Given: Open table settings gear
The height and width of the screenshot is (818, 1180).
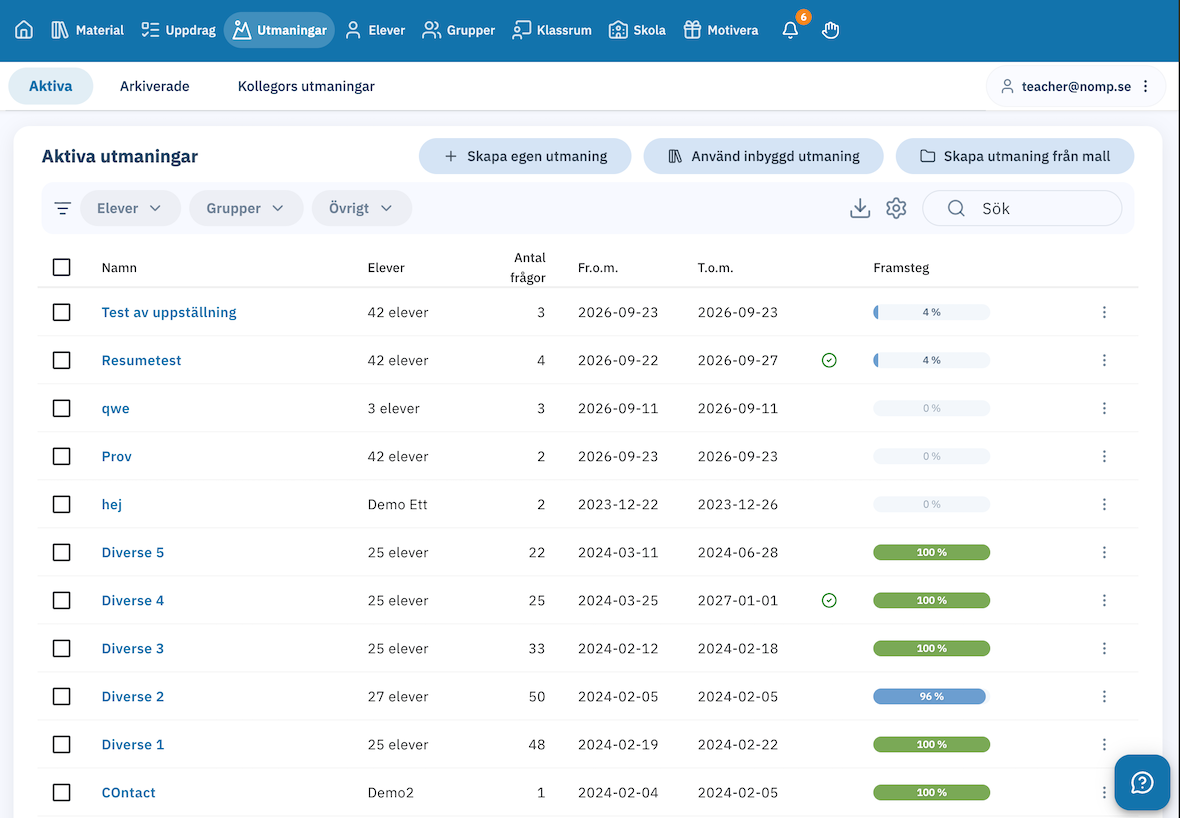Looking at the screenshot, I should (896, 208).
